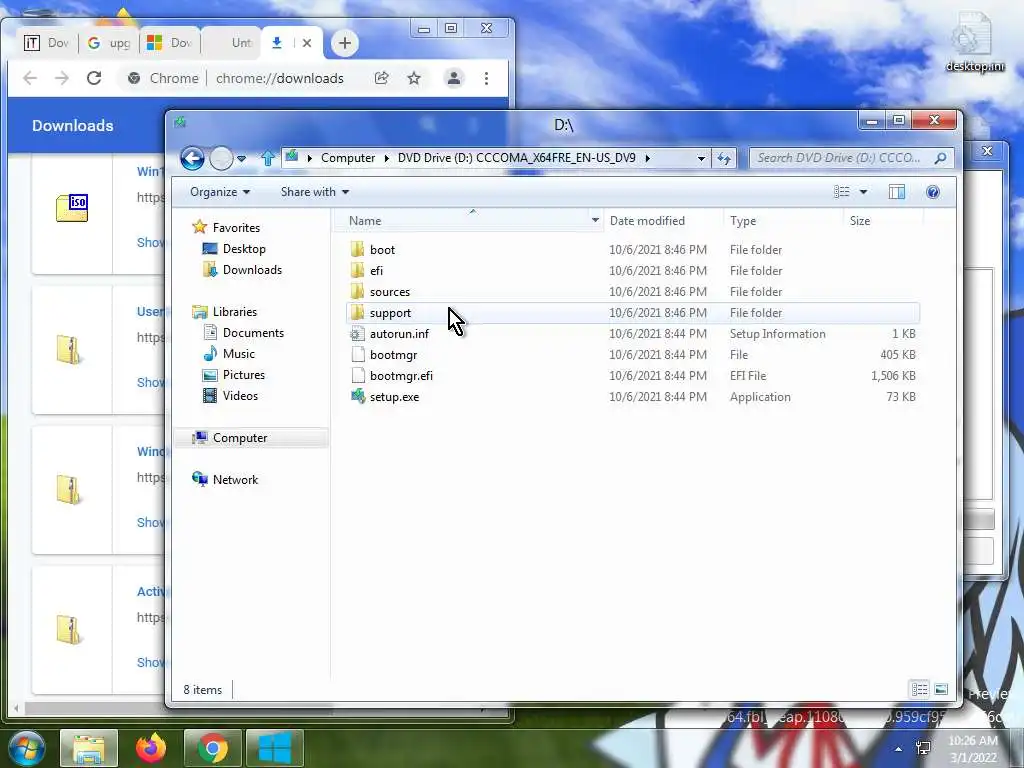Screen dimensions: 1024x768
Task: Go back in Explorer window
Action: click(x=192, y=158)
